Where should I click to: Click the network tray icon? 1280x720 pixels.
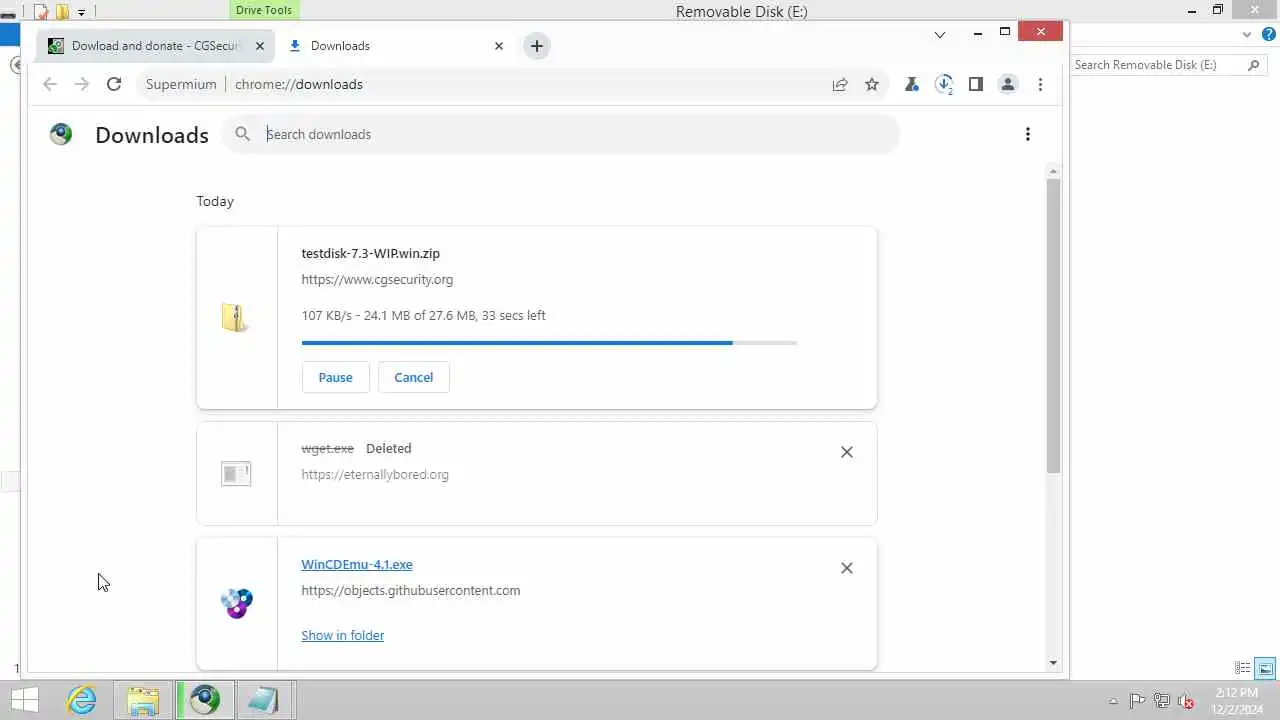(x=1161, y=702)
